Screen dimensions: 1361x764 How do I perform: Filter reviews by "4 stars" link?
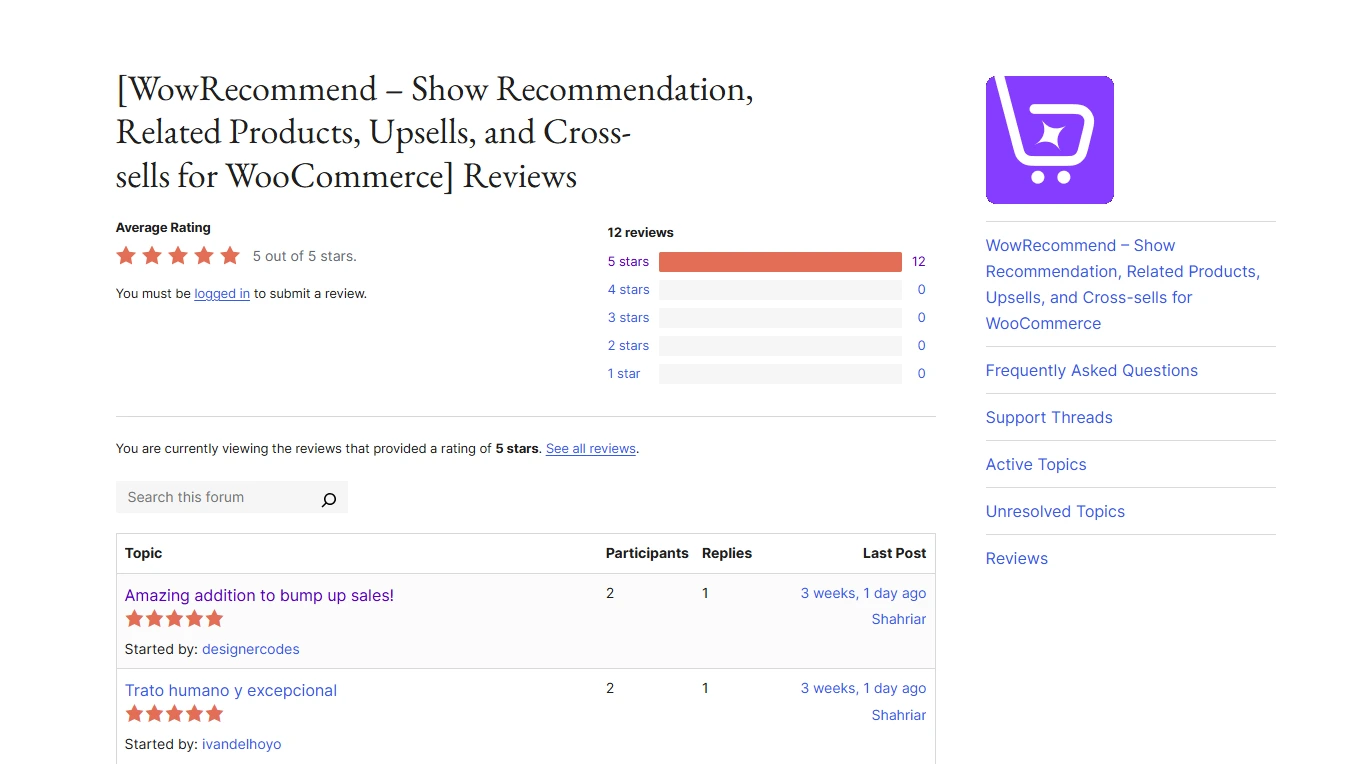point(628,290)
